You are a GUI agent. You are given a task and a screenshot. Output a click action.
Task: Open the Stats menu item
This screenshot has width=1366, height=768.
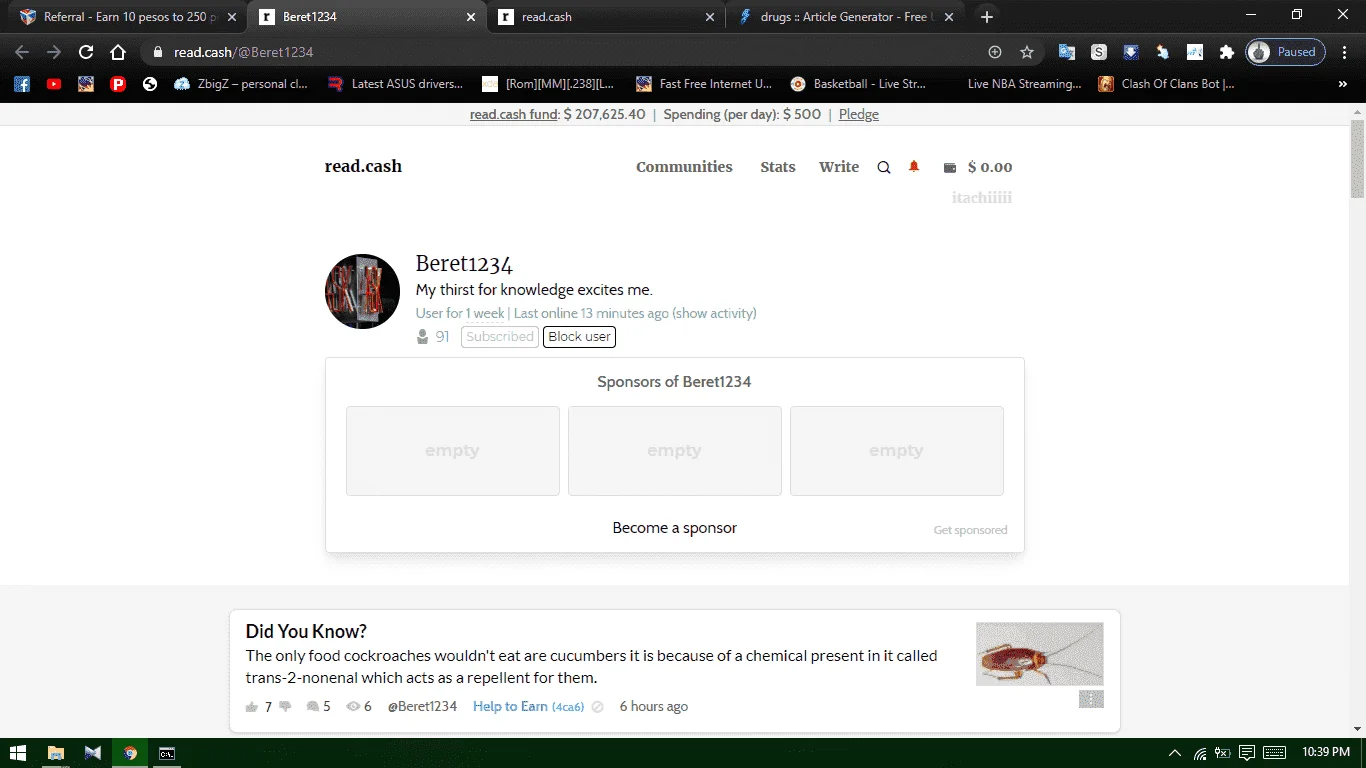pos(778,167)
